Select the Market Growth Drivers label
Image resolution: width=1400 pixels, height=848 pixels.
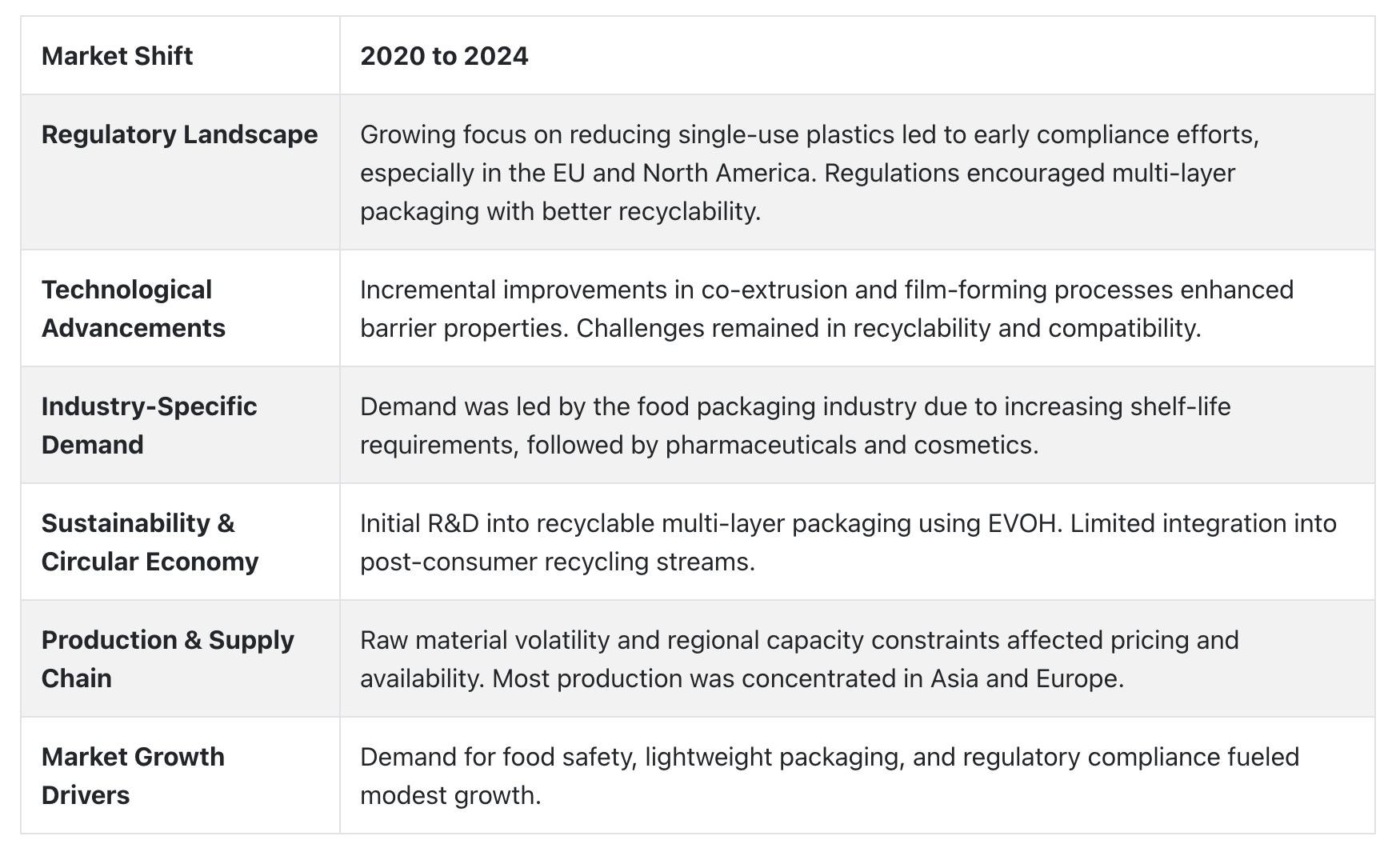click(x=133, y=776)
